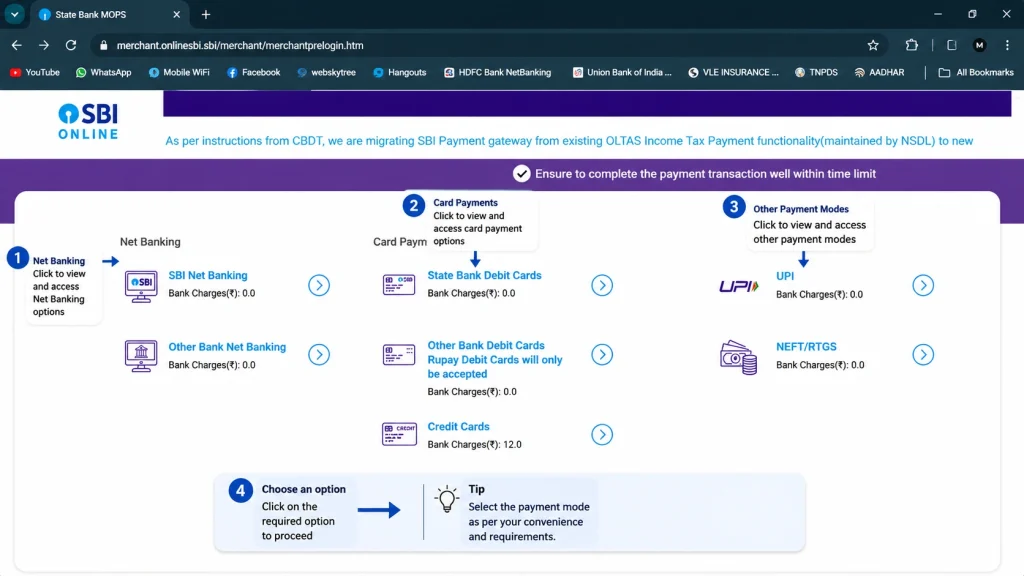Open the Chrome three-dot menu
This screenshot has height=576, width=1024.
[x=1007, y=45]
